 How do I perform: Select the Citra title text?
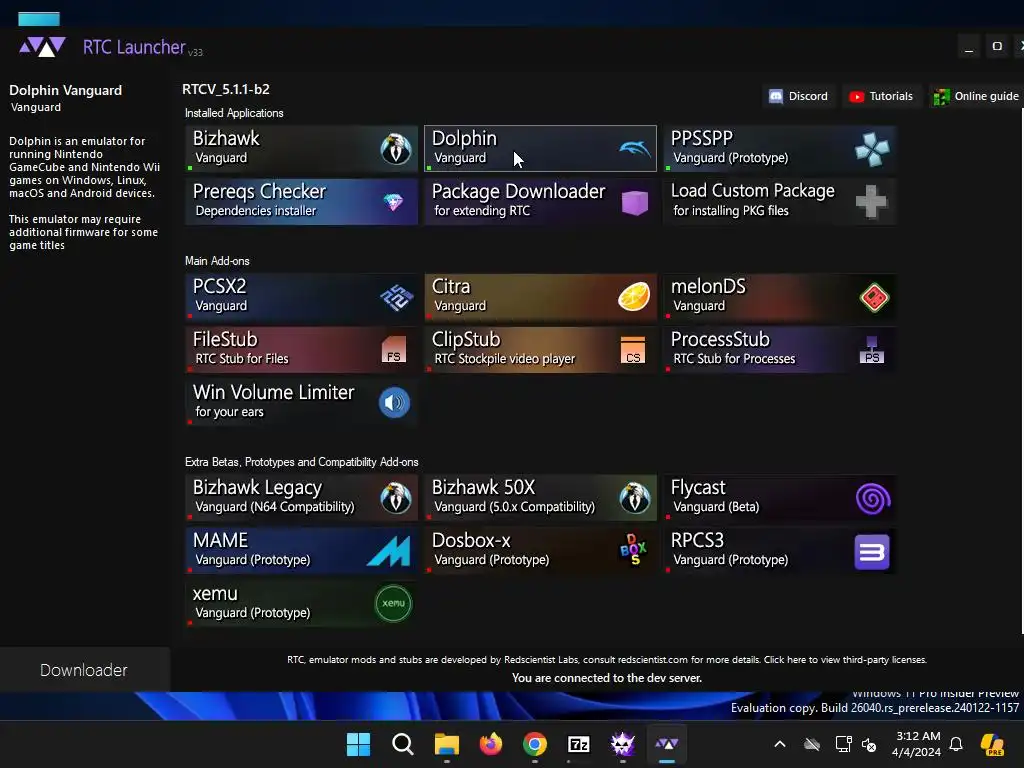(451, 287)
